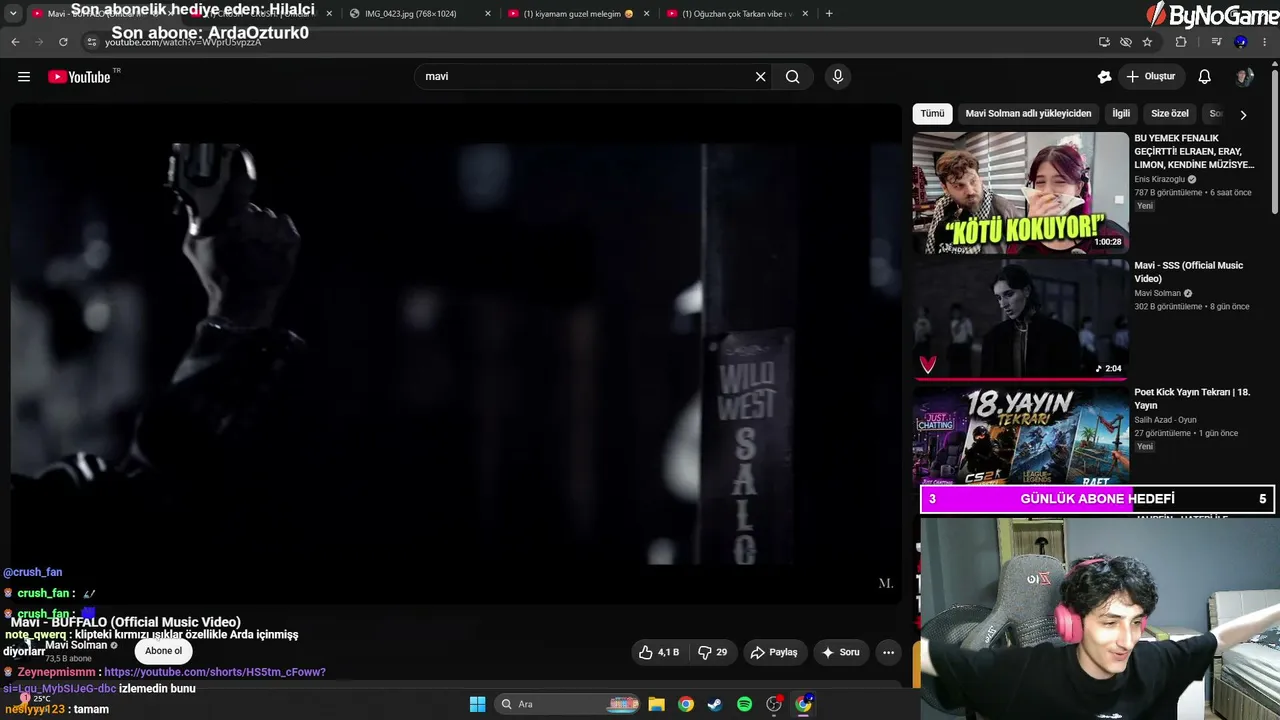Open 'BU YEMEK FENALIK GEÇİRTTİ' video title
The image size is (1280, 720).
tap(1194, 151)
